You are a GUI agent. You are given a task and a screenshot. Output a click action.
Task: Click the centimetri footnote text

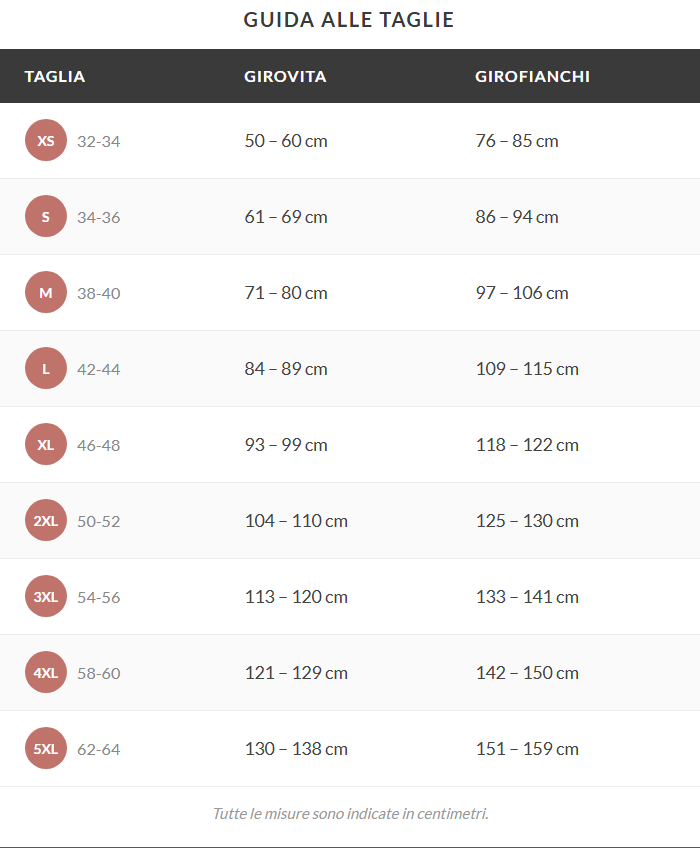(x=351, y=813)
